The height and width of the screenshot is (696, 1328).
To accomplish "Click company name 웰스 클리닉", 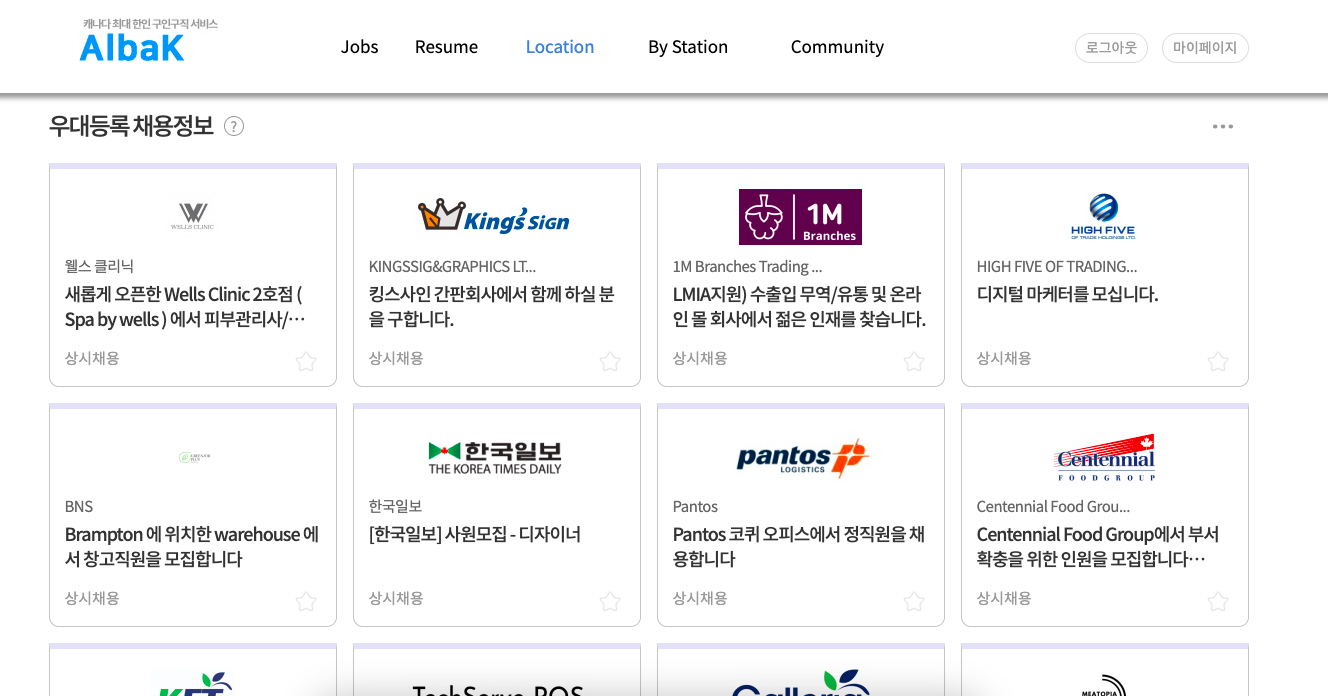I will click(x=99, y=266).
